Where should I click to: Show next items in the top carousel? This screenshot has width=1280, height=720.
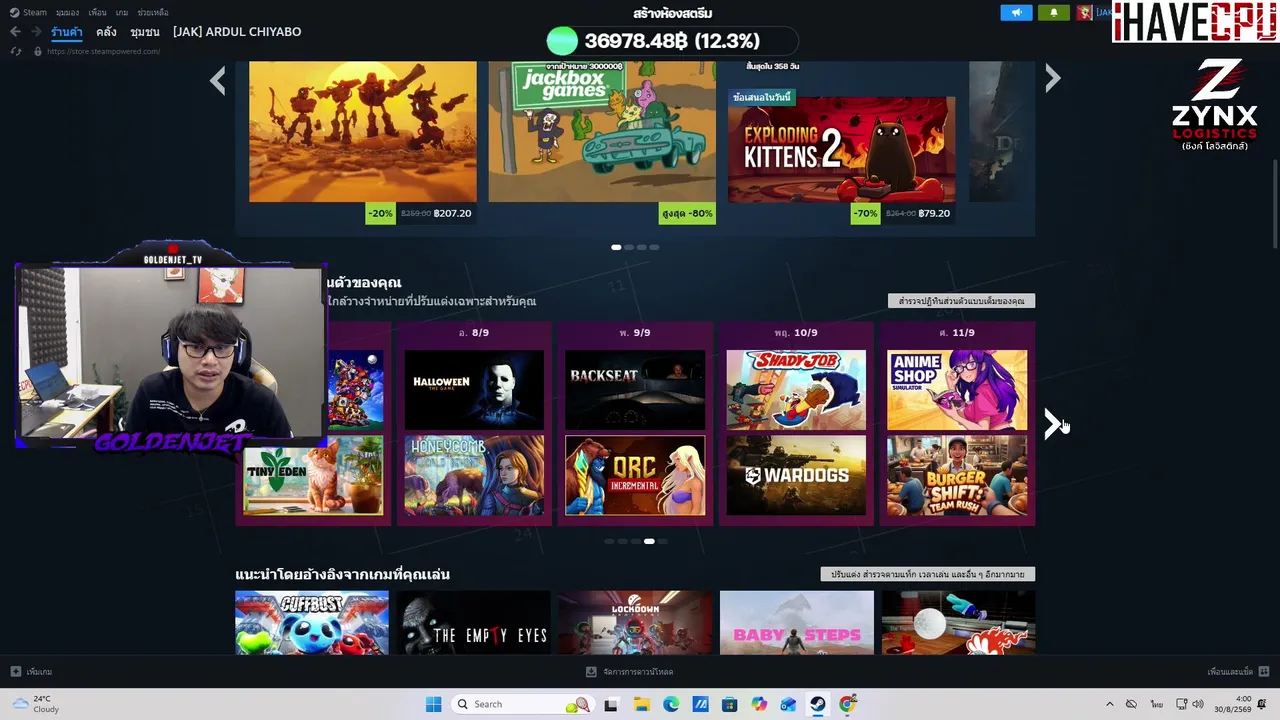click(1052, 79)
